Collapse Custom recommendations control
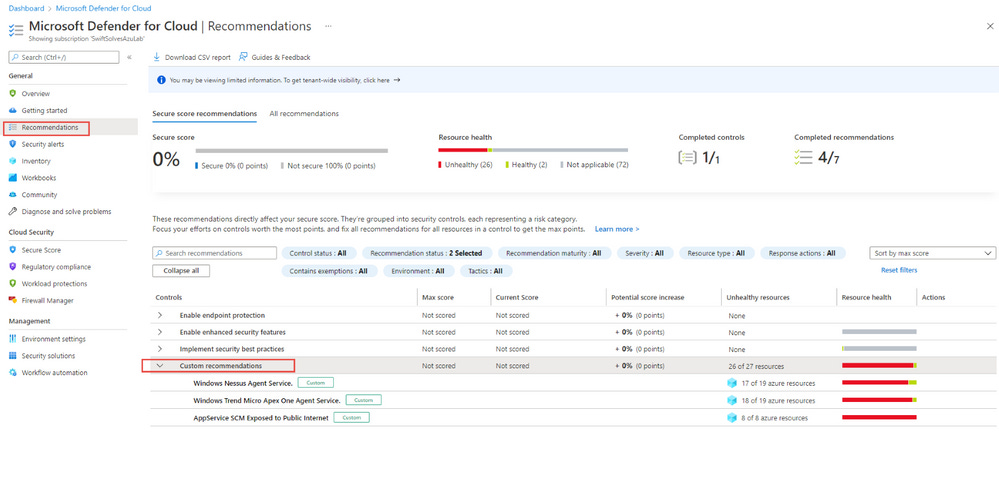Screen dimensions: 999x480 tap(160, 366)
